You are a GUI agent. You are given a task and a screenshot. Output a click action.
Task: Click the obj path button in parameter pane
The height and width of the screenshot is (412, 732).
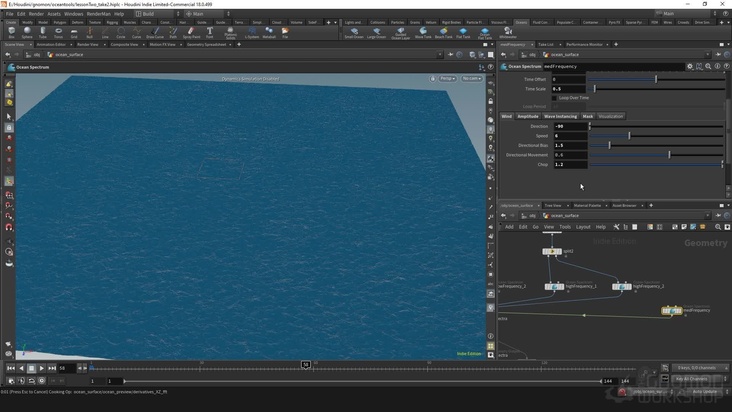[529, 55]
